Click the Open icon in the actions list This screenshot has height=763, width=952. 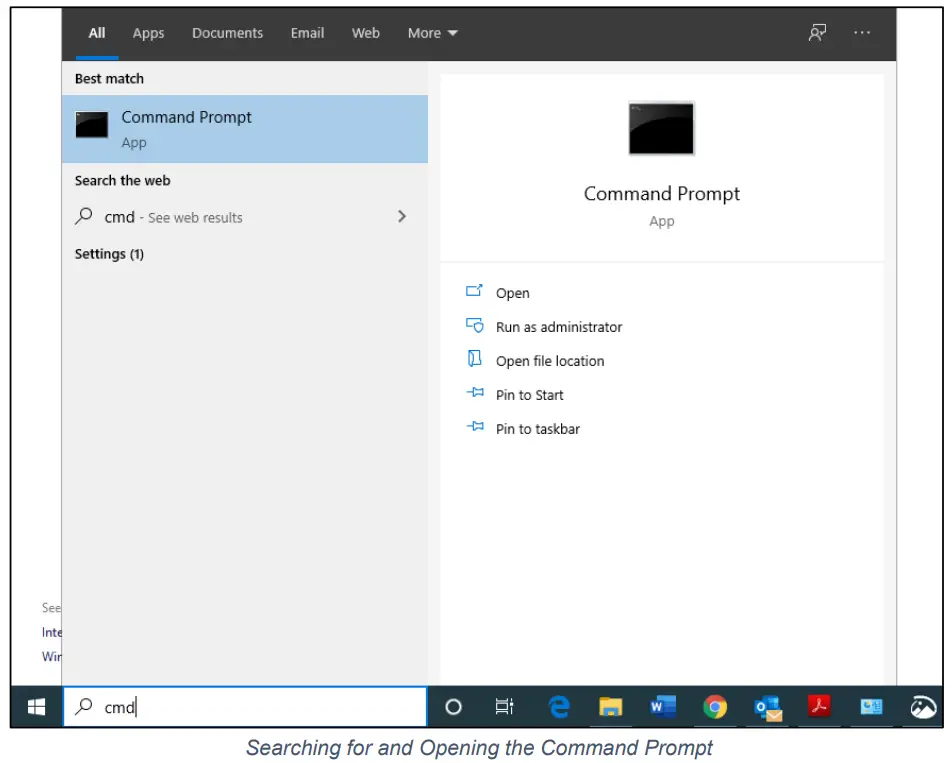coord(474,291)
